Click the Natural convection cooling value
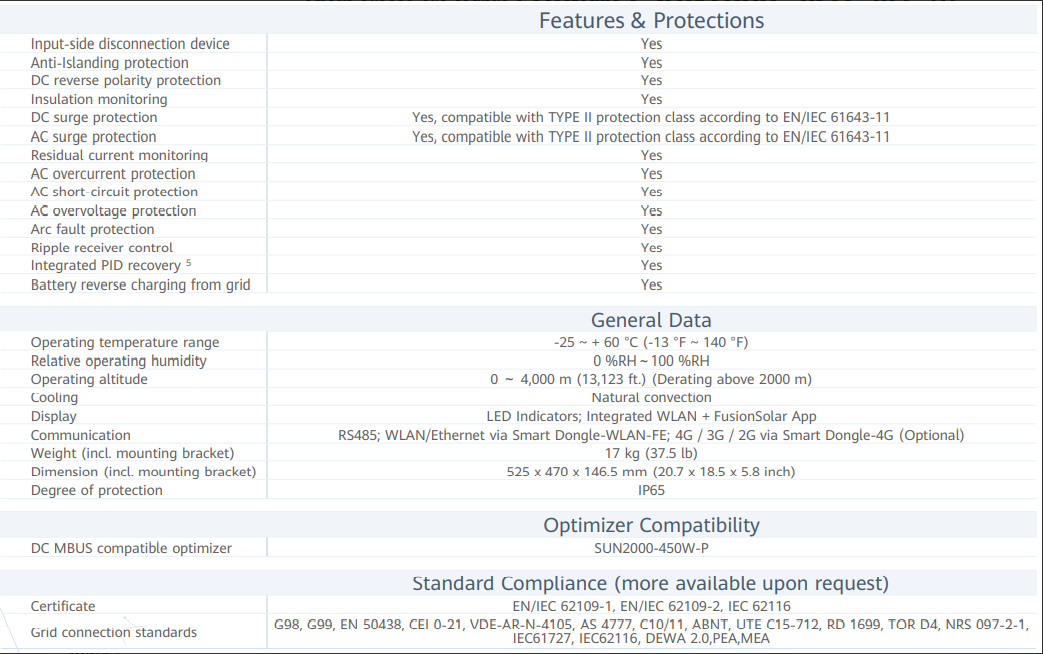This screenshot has height=654, width=1043. pyautogui.click(x=651, y=397)
